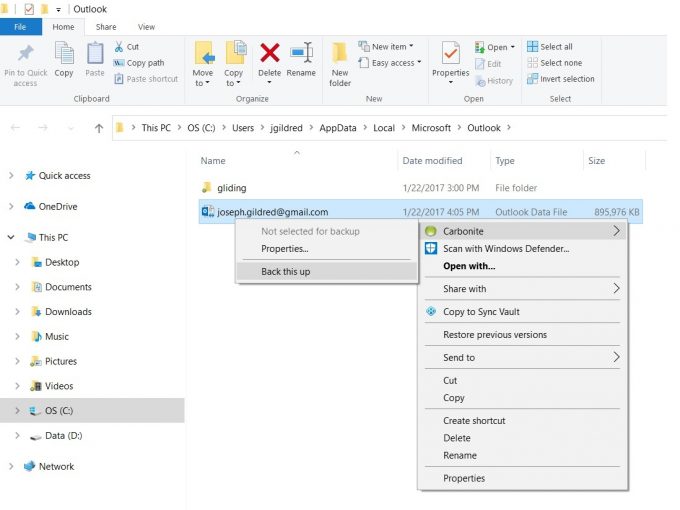Click the Outlook data file icon
The image size is (680, 510).
[208, 212]
